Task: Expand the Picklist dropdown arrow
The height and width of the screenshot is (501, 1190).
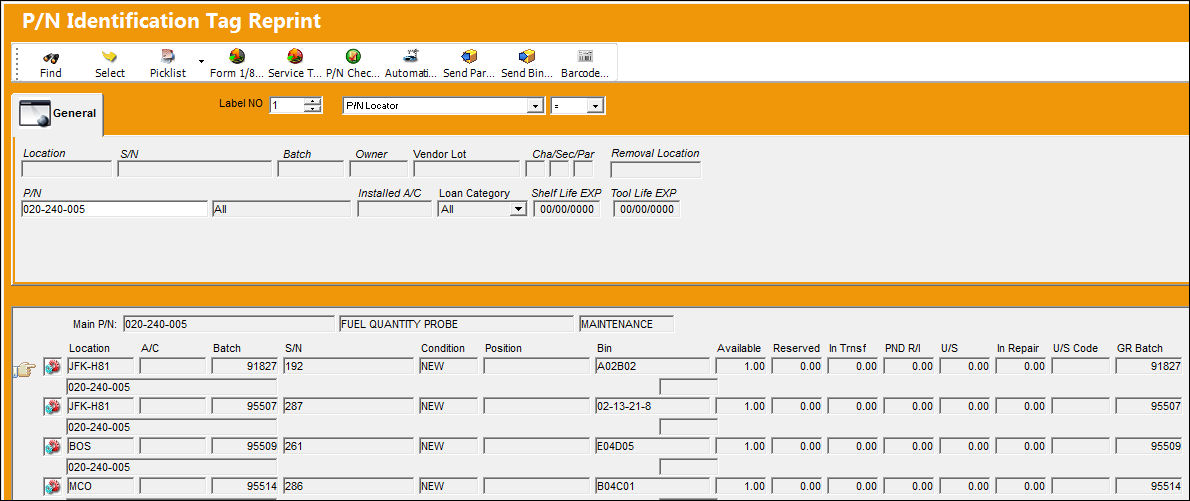Action: pyautogui.click(x=201, y=61)
